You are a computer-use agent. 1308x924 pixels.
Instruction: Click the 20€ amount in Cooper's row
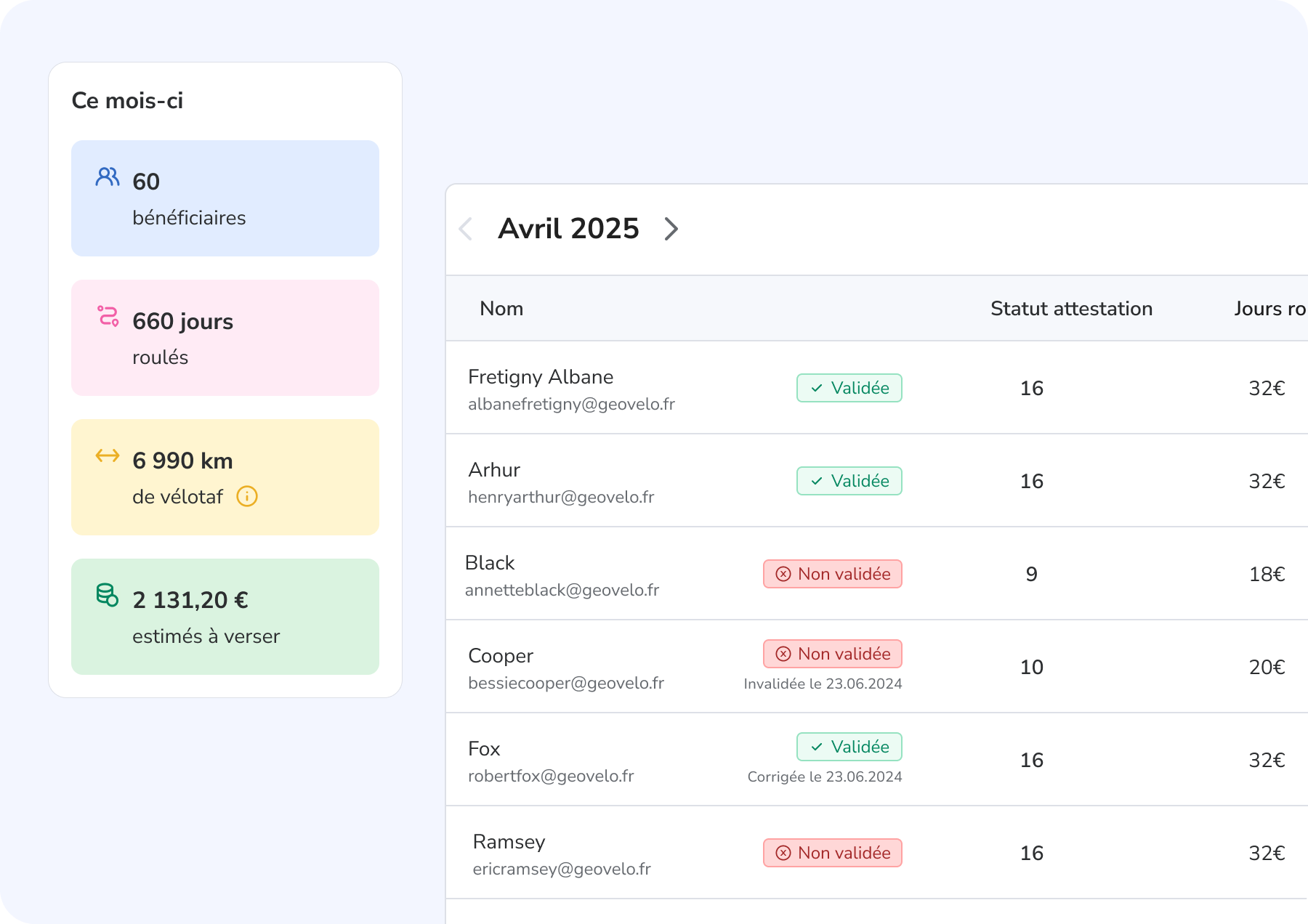coord(1267,668)
